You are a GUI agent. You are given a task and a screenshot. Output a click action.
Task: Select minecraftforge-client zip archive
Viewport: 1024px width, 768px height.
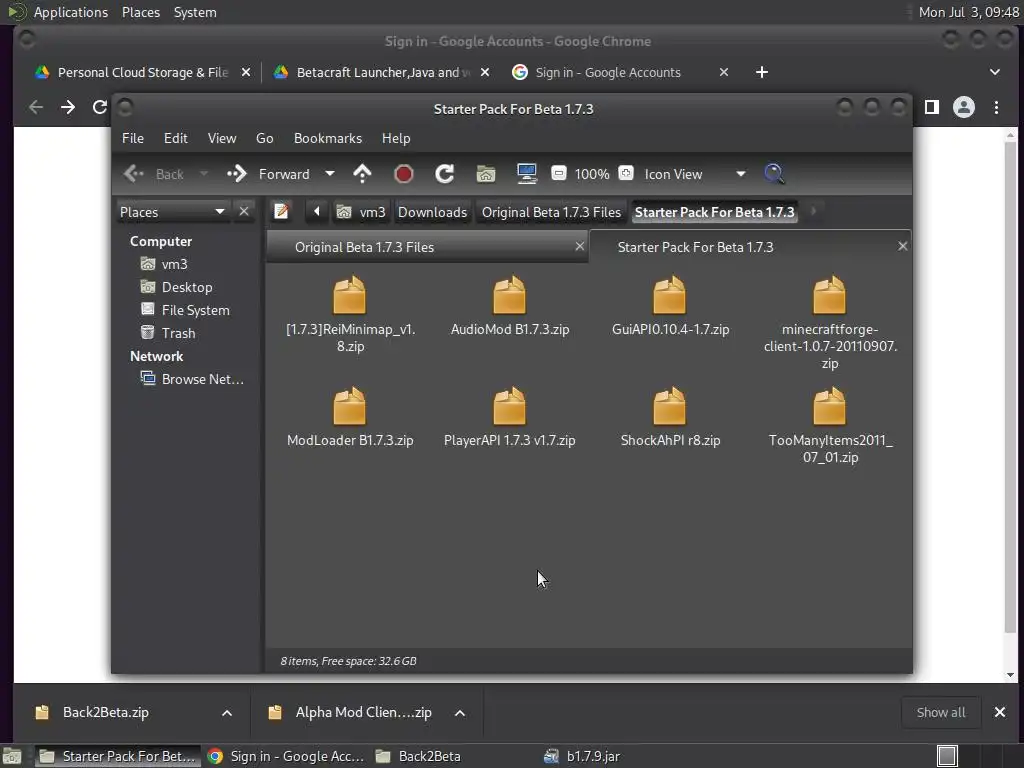(829, 295)
